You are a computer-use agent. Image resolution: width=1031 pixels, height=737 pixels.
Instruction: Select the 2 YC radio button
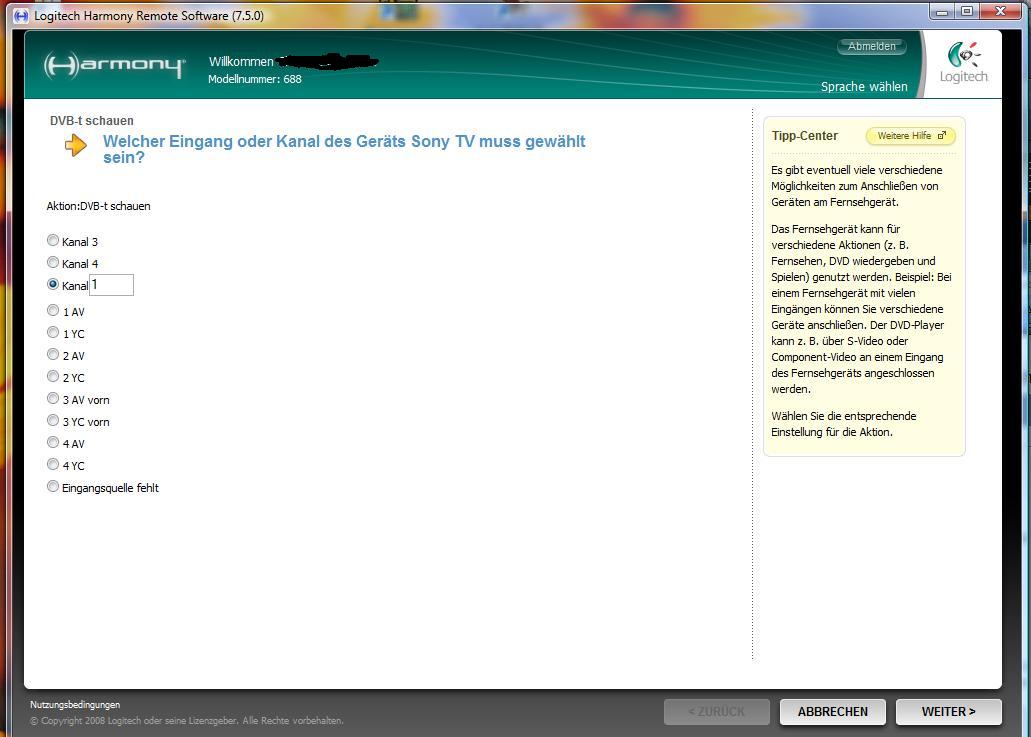(53, 377)
